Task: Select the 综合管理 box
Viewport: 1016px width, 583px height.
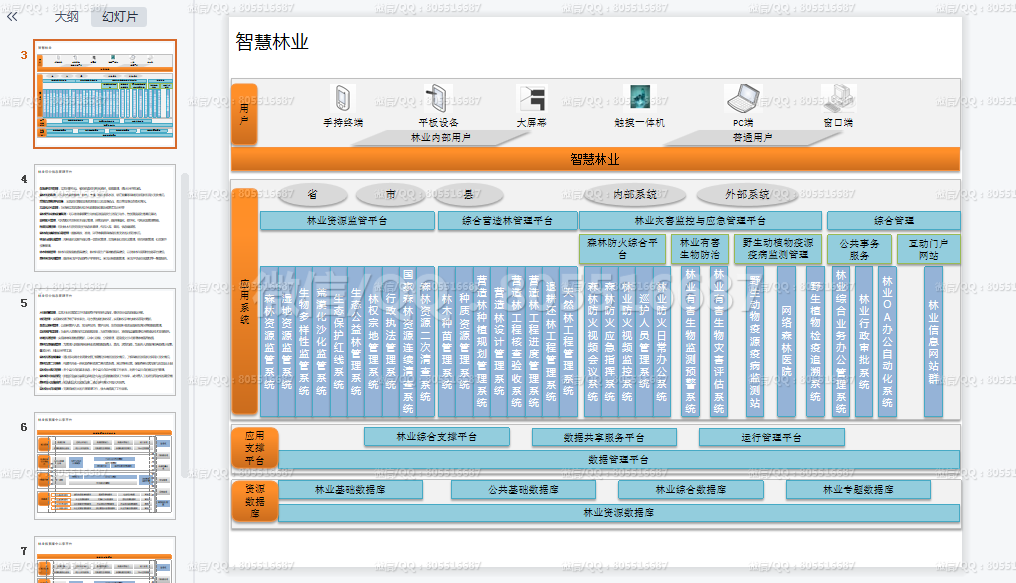Action: (x=894, y=221)
